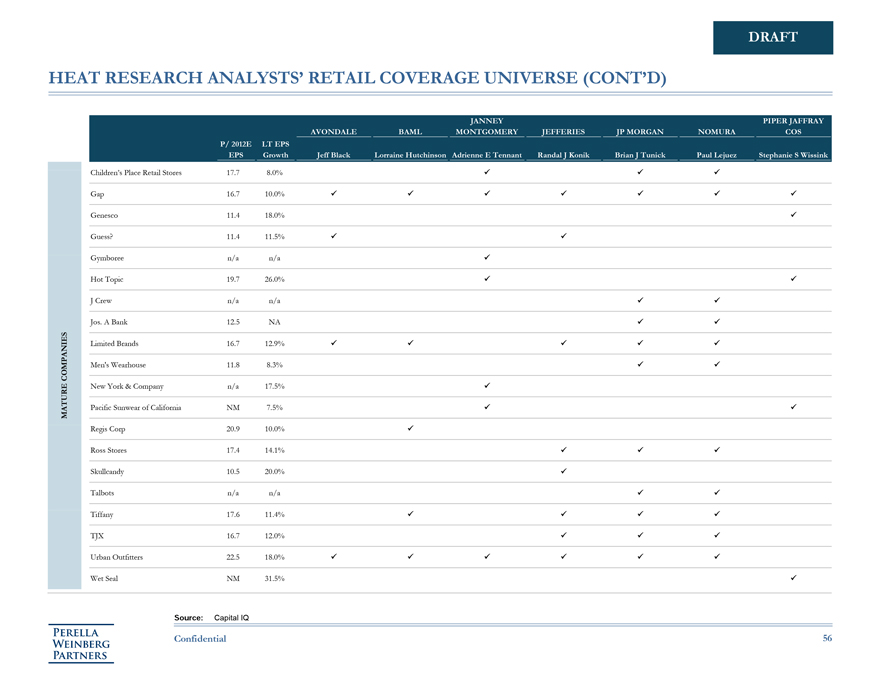The width and height of the screenshot is (880, 680).
Task: Click New York & Company's checkmark
Action: (486, 386)
